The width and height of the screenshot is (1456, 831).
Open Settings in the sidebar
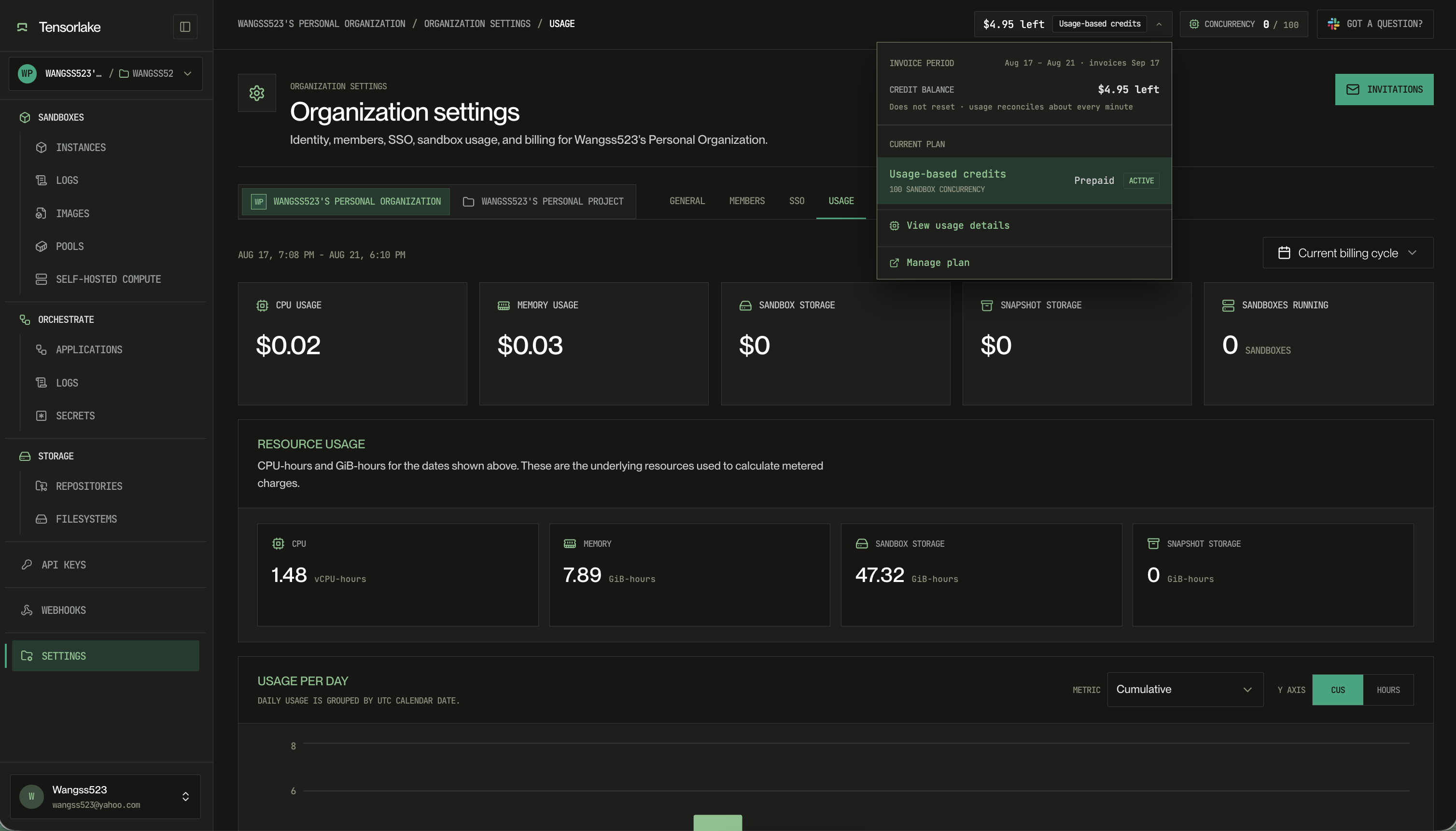tap(106, 656)
